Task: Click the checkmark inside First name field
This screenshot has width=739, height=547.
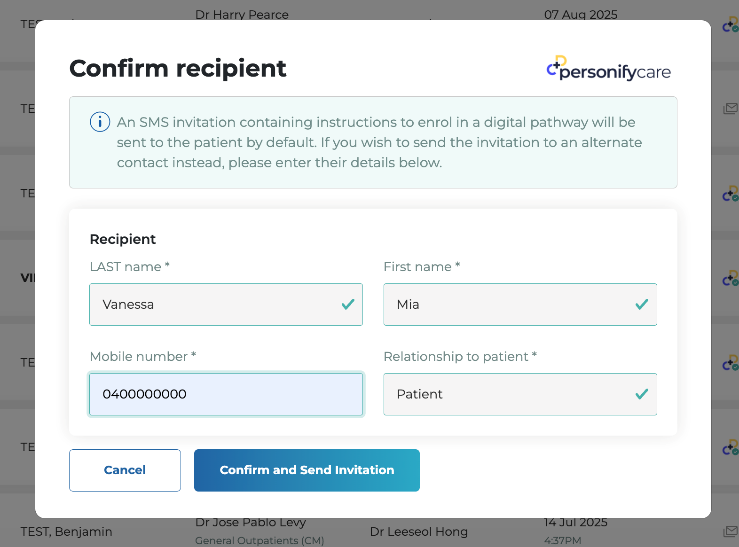Action: (x=642, y=304)
